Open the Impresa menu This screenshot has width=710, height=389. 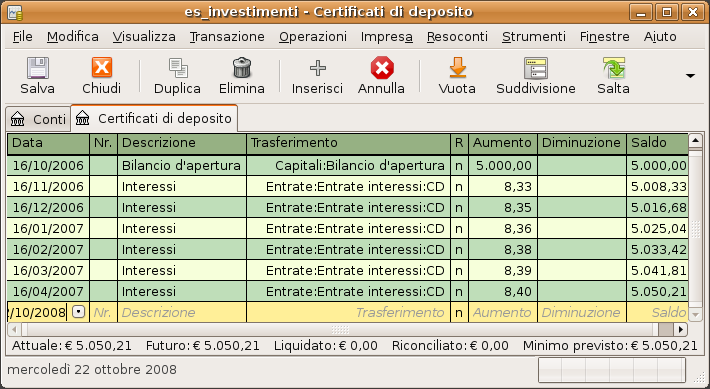click(387, 36)
